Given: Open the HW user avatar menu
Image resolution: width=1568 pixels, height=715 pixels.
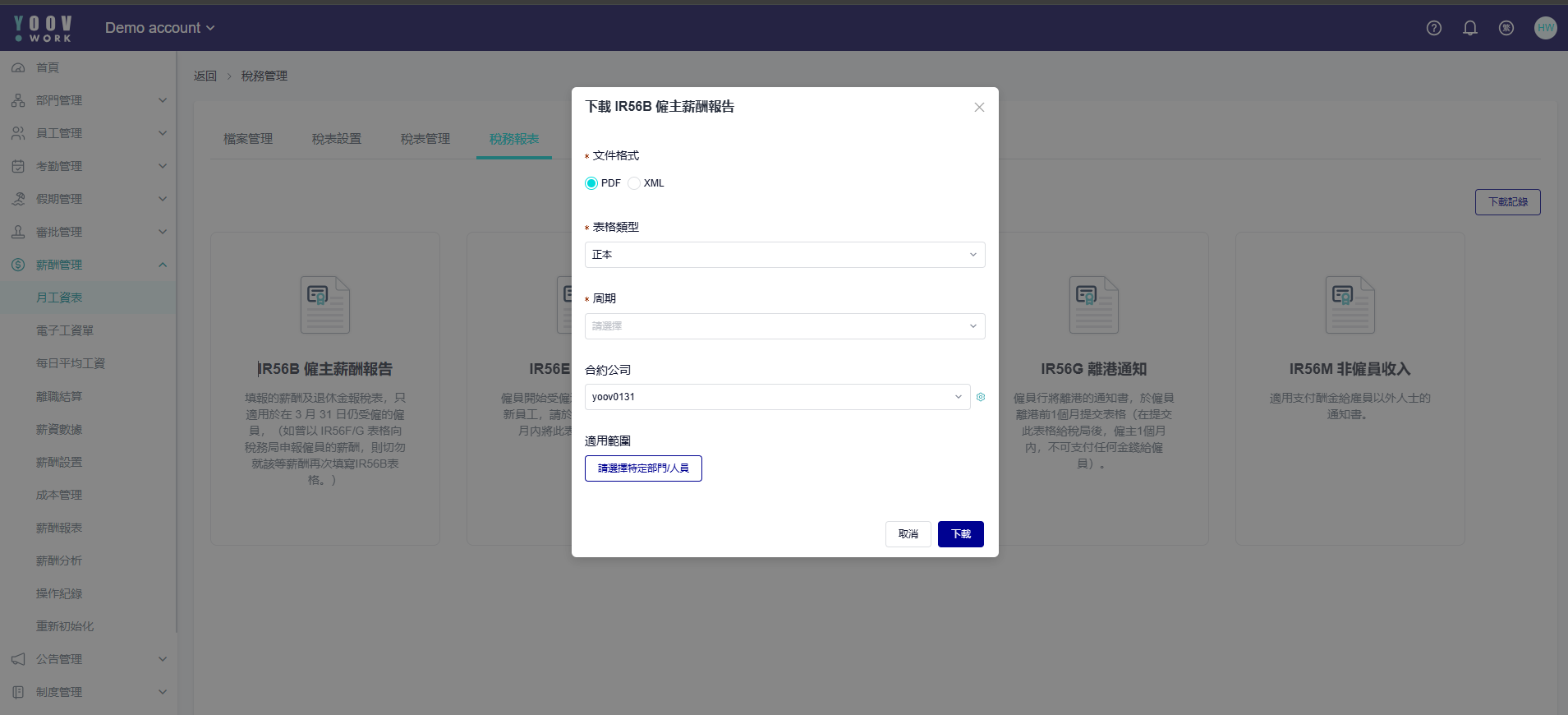Looking at the screenshot, I should point(1545,28).
